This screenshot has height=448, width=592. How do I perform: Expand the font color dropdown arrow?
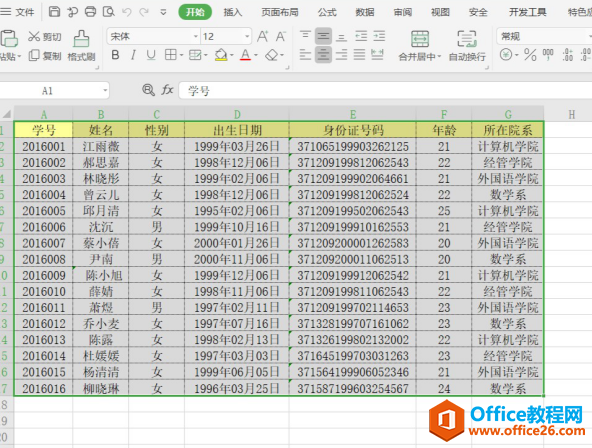pos(256,55)
